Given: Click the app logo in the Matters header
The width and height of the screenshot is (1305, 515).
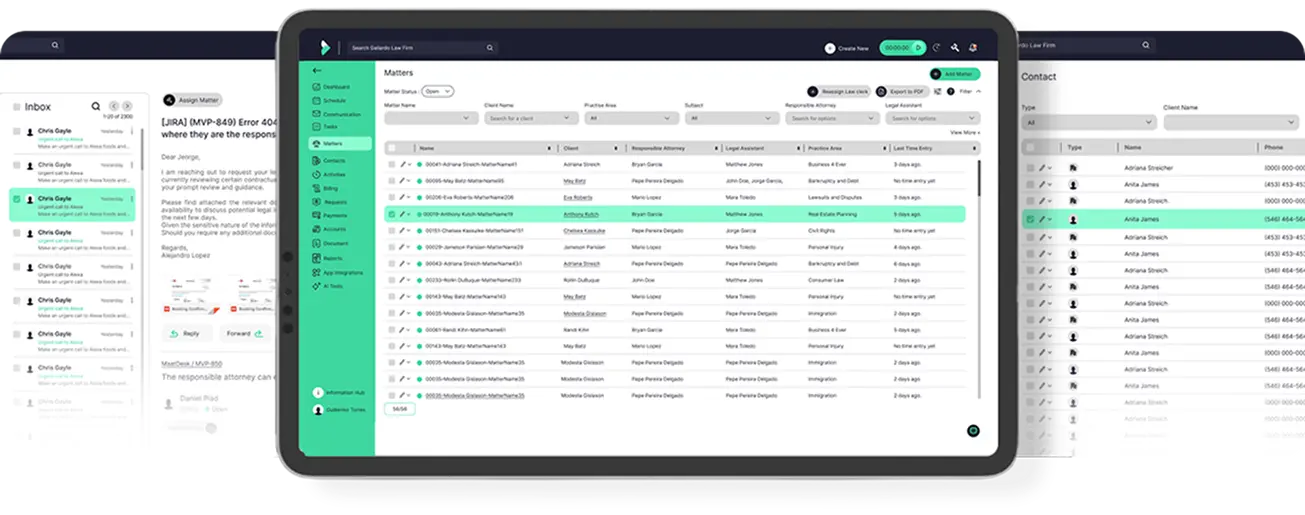Looking at the screenshot, I should (325, 47).
